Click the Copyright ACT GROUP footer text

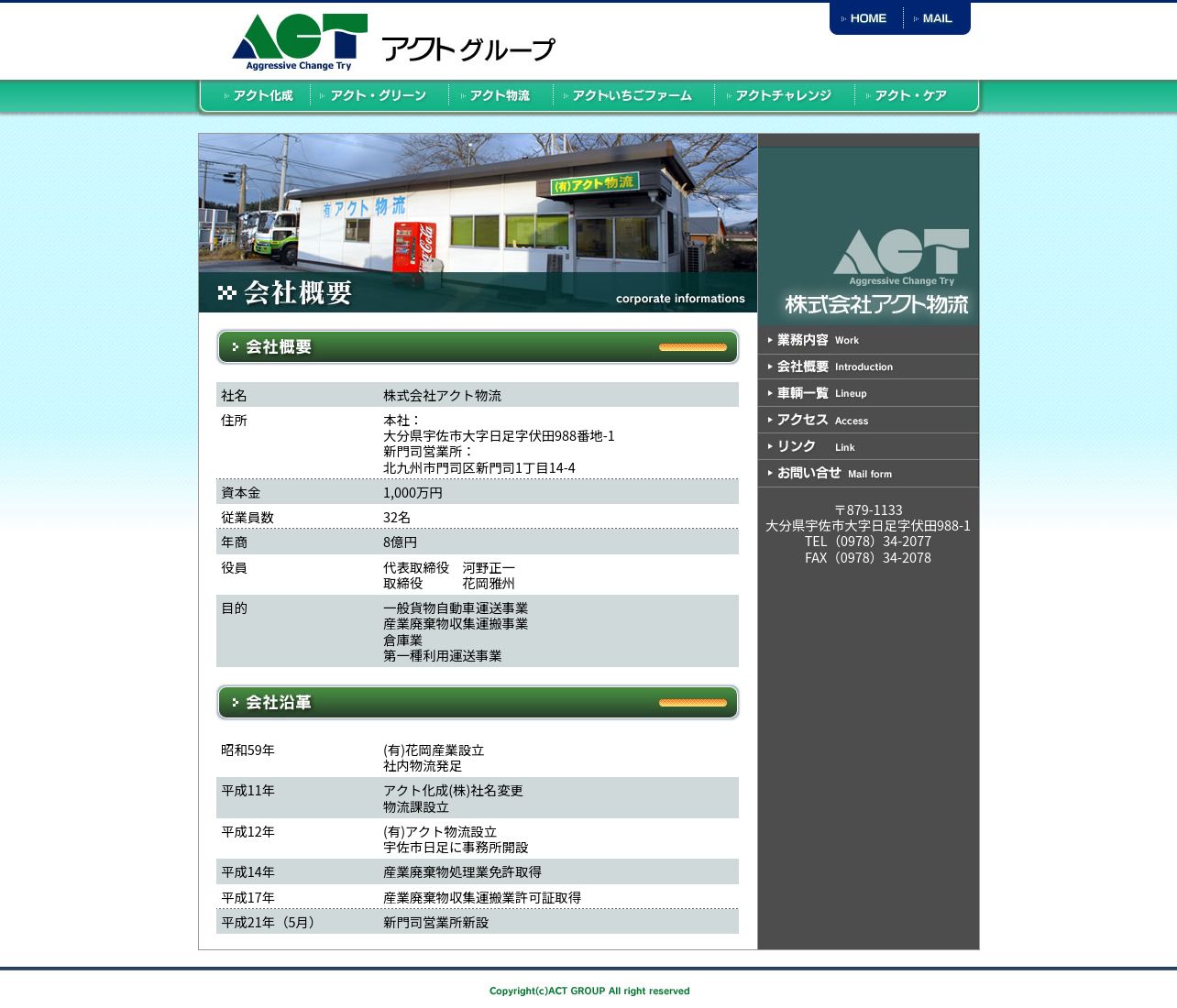click(589, 991)
